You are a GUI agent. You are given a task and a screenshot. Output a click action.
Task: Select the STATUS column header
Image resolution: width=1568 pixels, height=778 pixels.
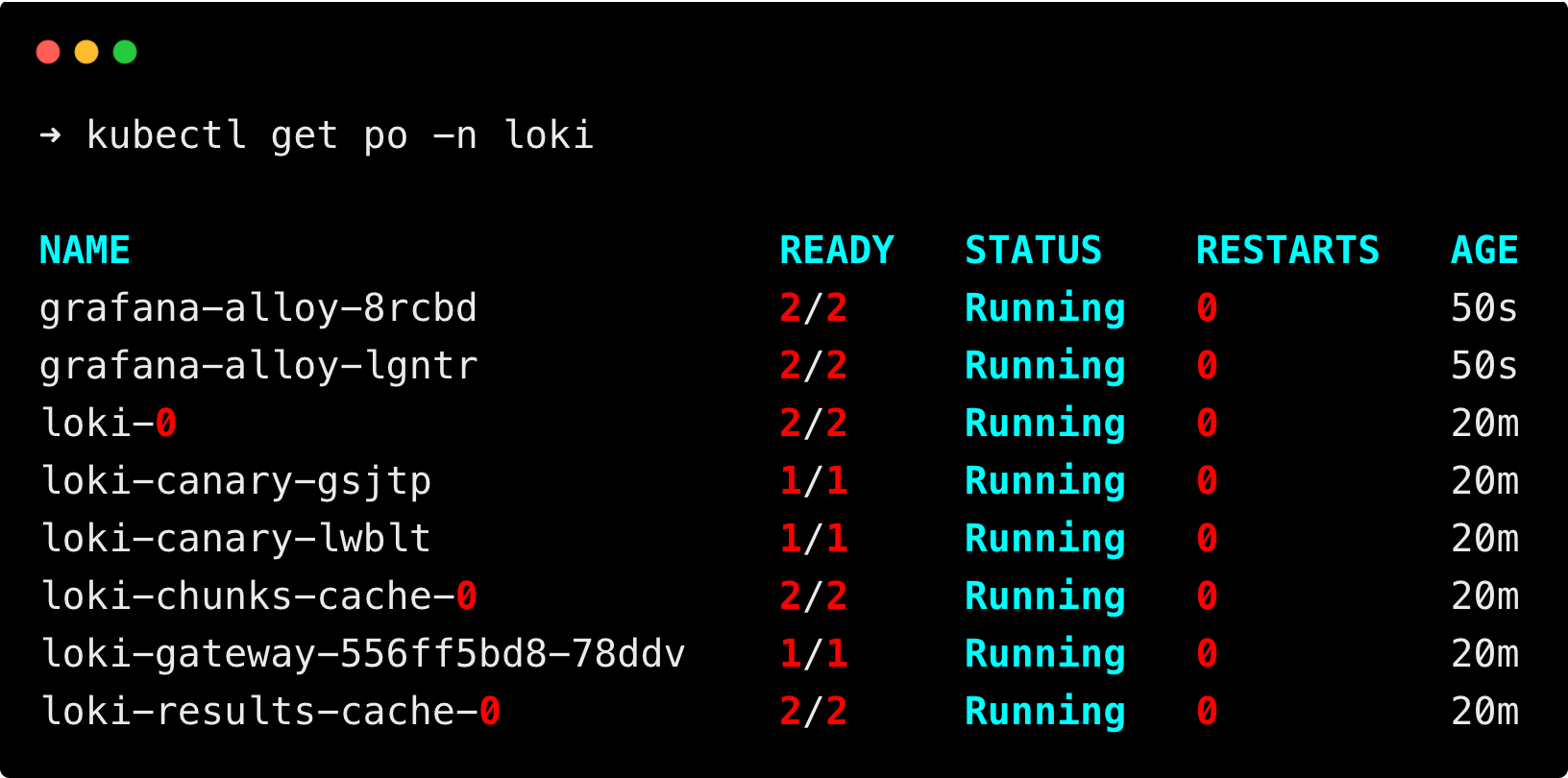click(x=1034, y=251)
